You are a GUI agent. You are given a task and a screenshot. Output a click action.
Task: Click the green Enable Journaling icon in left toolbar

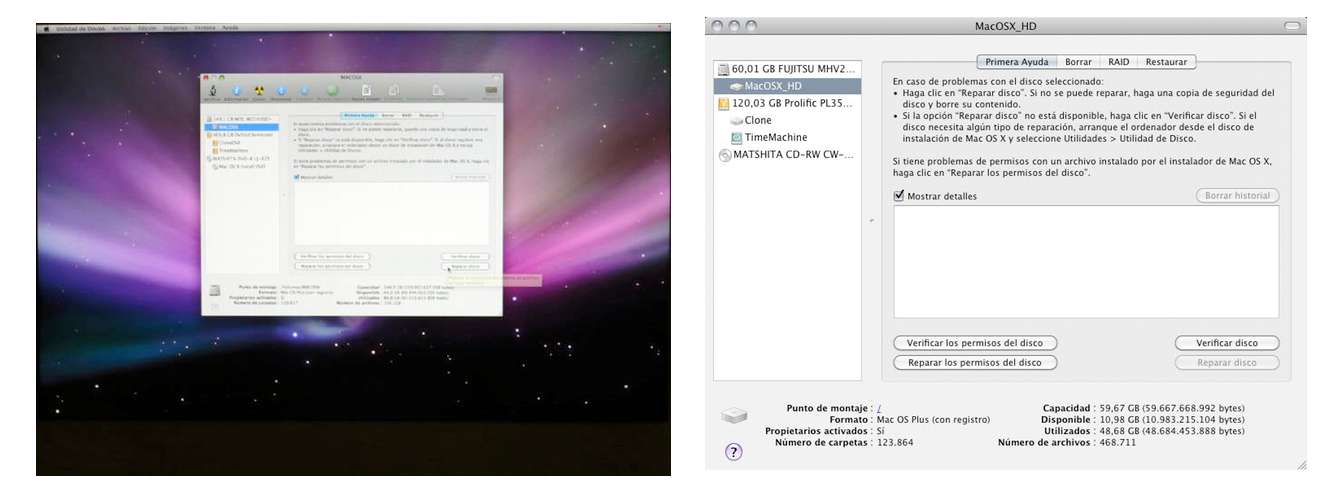tap(333, 90)
